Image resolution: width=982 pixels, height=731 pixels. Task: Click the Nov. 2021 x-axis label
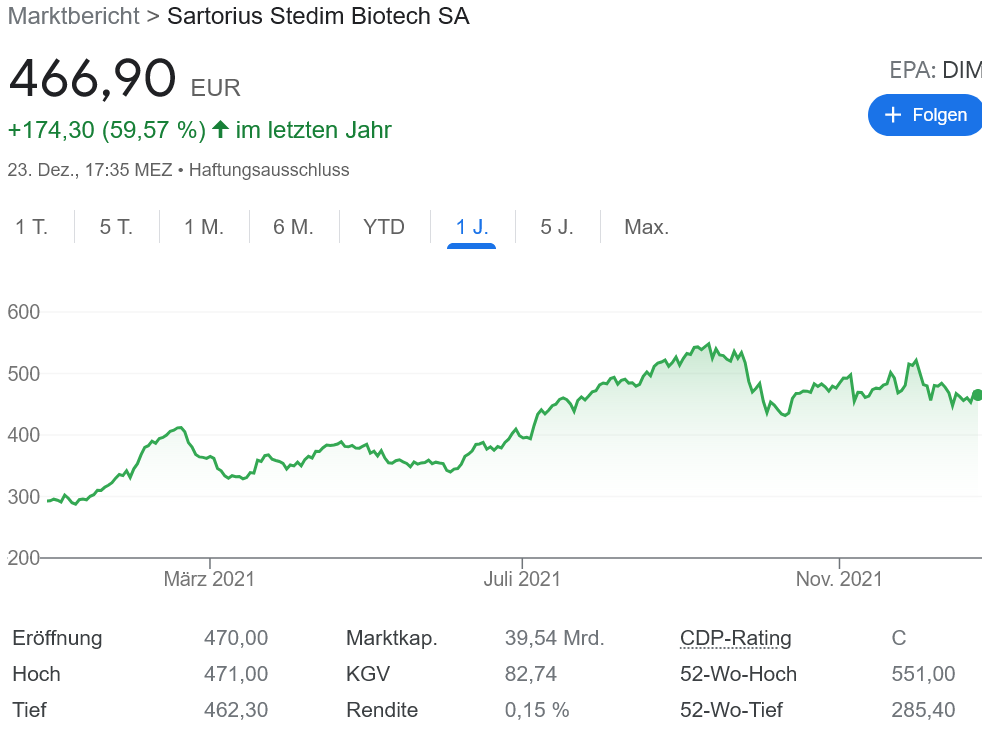(x=839, y=579)
